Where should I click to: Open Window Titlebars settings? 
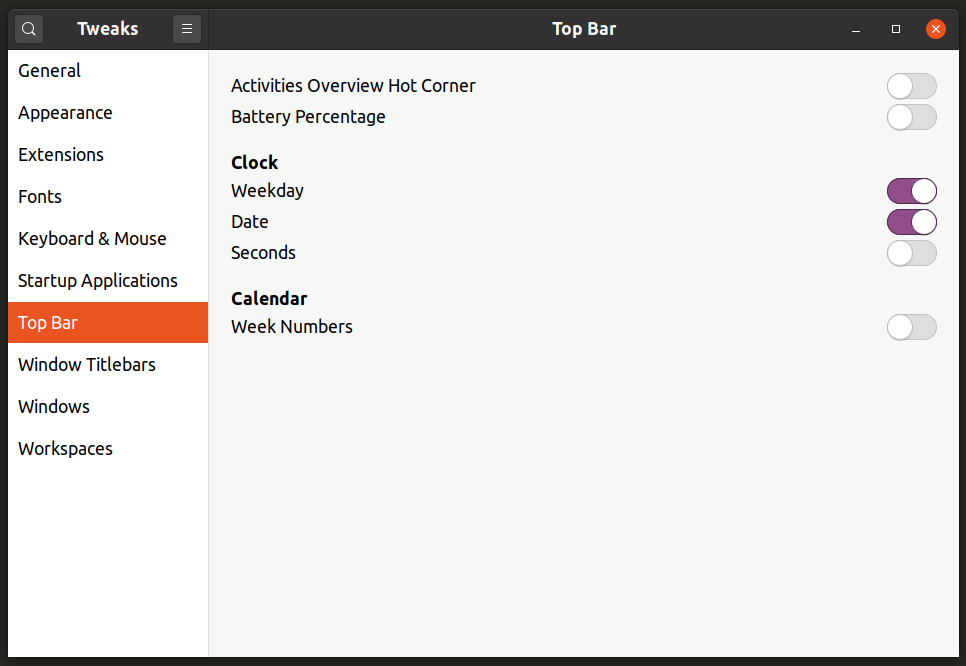coord(86,364)
